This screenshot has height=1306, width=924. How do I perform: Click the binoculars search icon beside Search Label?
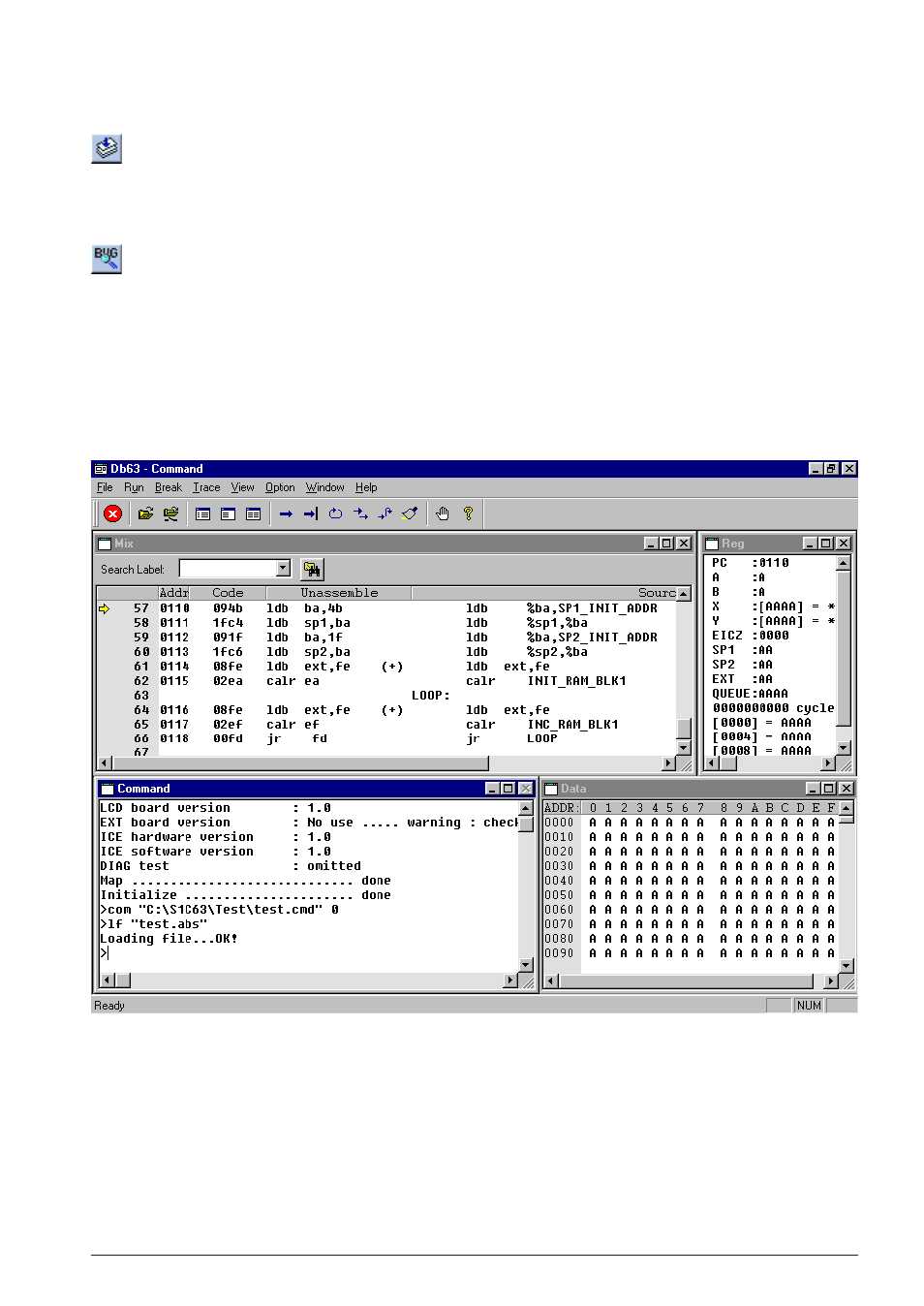pos(312,570)
